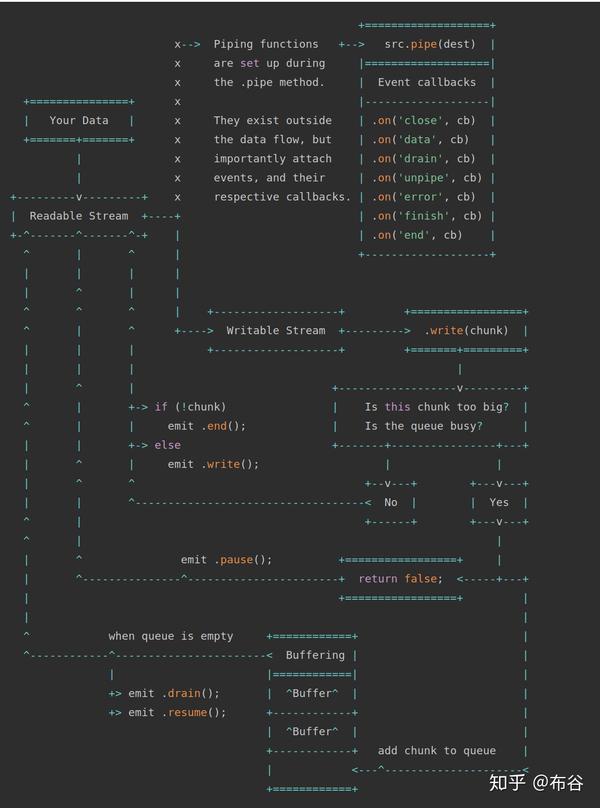600x808 pixels.
Task: Select 'when queue is empty' text
Action: tap(171, 636)
